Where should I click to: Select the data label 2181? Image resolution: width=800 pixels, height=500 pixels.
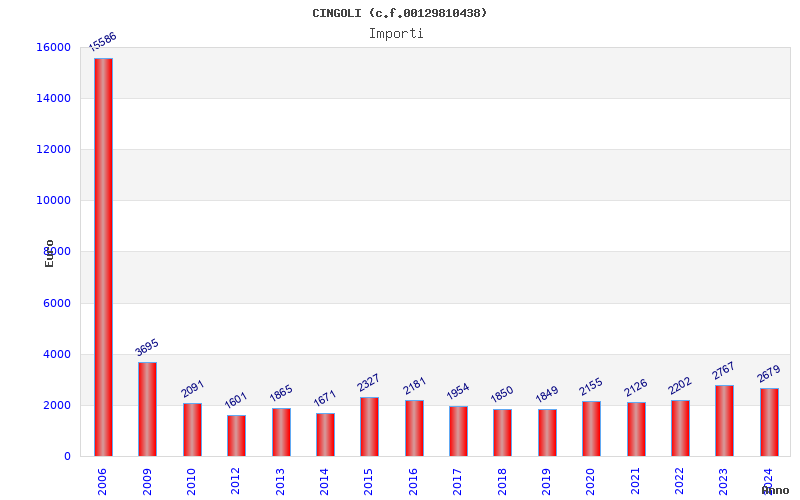pos(414,386)
